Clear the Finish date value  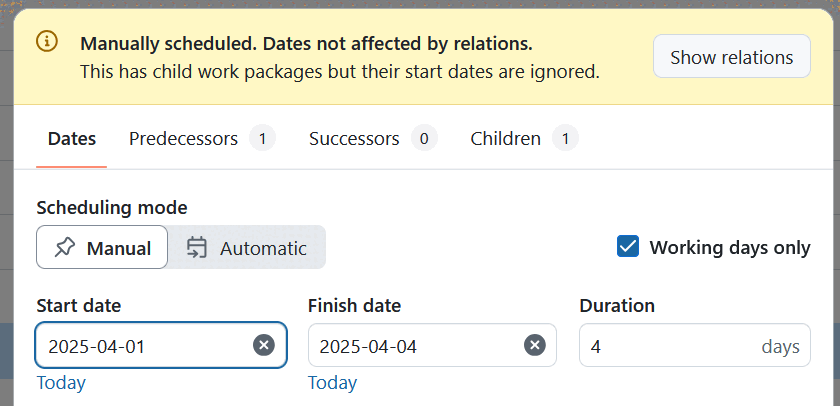pyautogui.click(x=535, y=345)
